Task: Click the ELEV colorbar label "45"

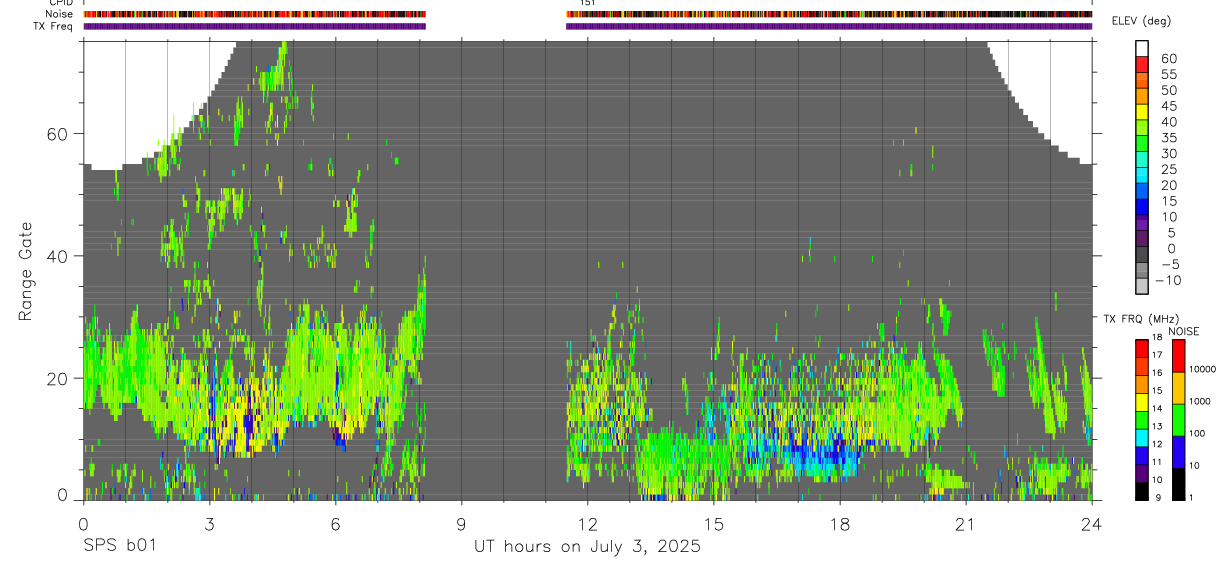Action: pos(1168,106)
